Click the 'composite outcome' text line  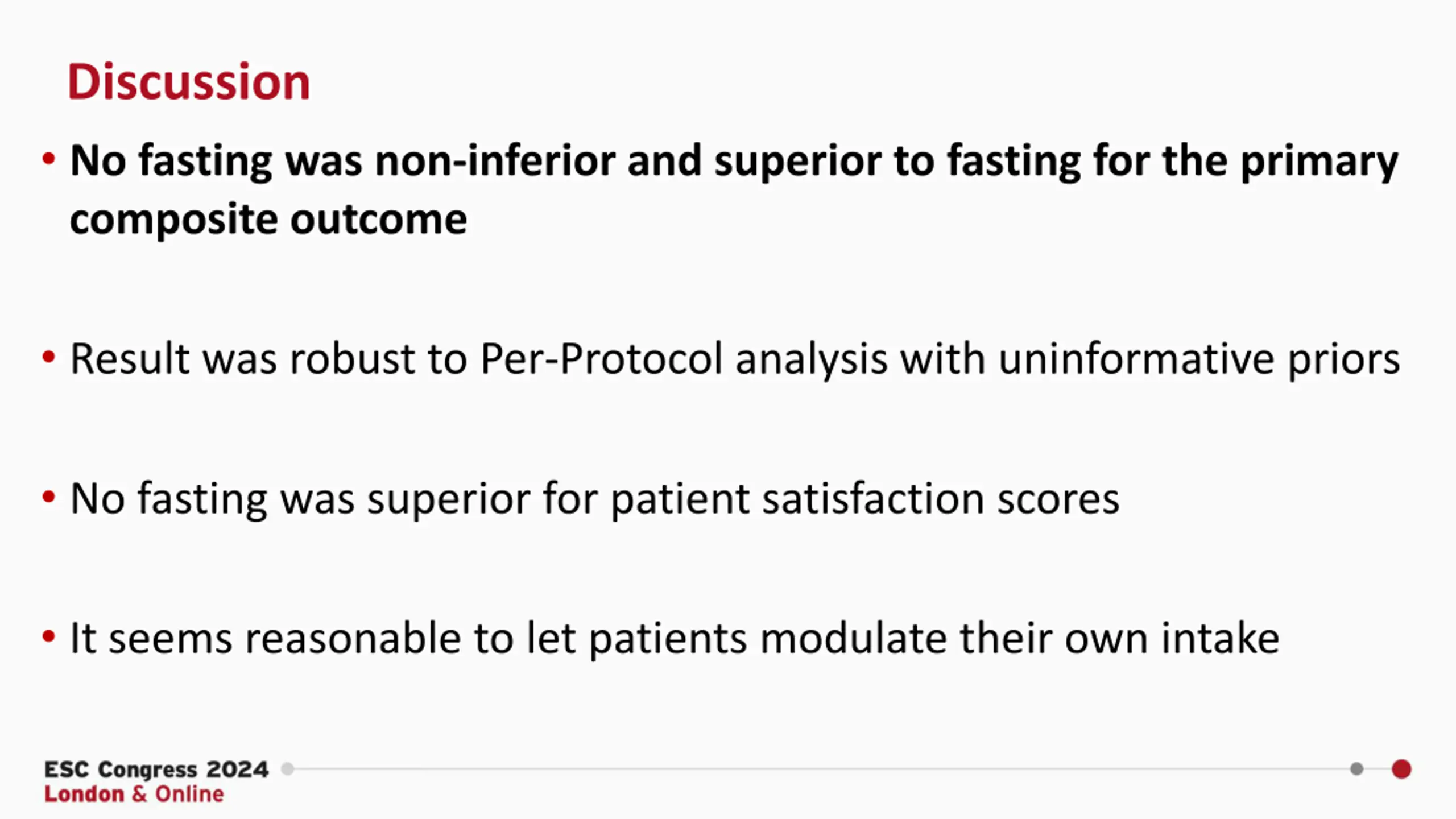click(268, 220)
